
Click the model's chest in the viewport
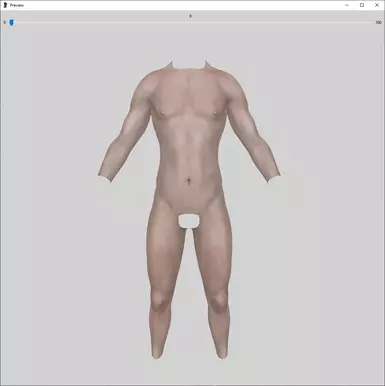coord(189,100)
